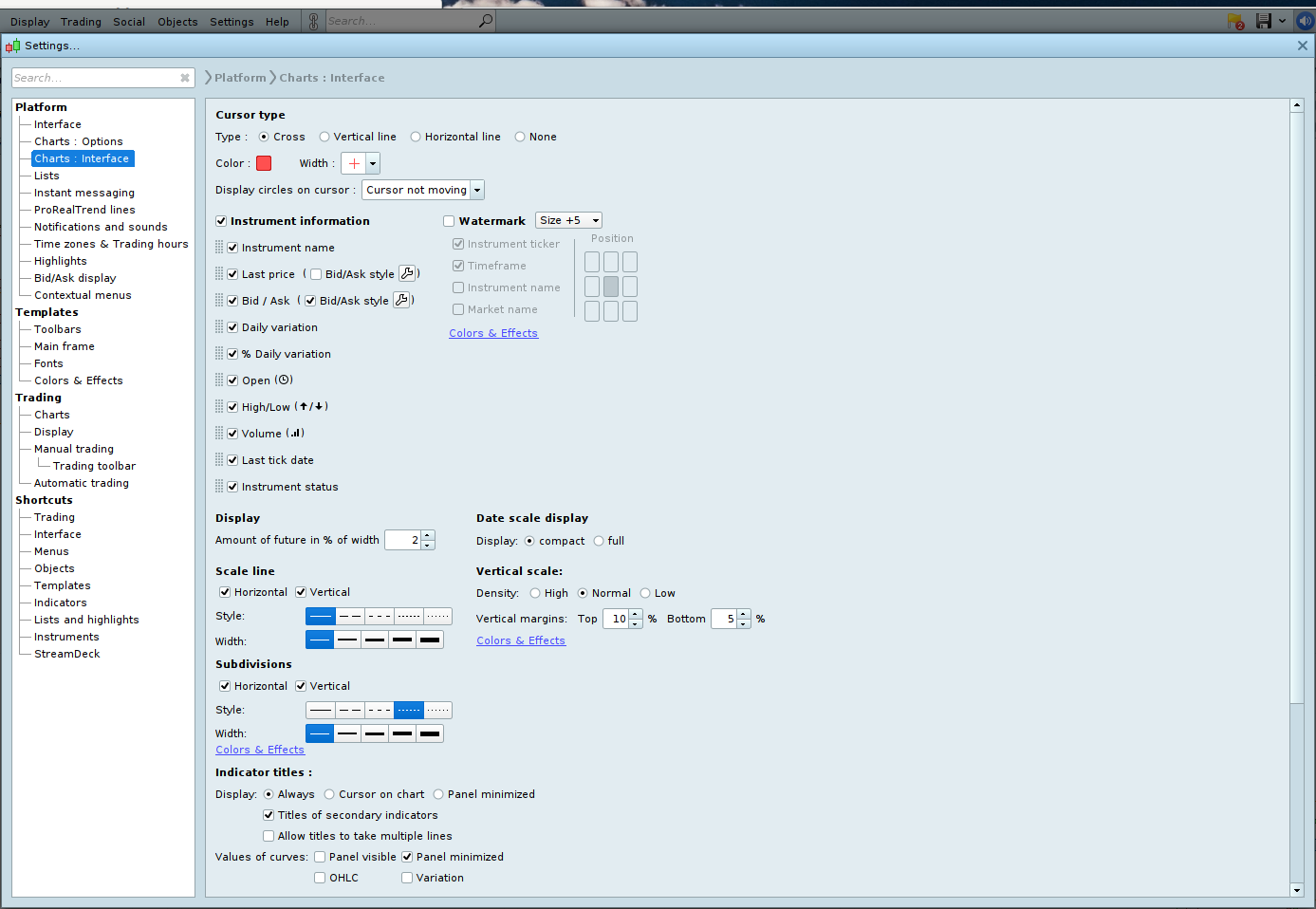Open Colors & Effects link under Subdivisions
This screenshot has height=909, width=1316.
[260, 750]
